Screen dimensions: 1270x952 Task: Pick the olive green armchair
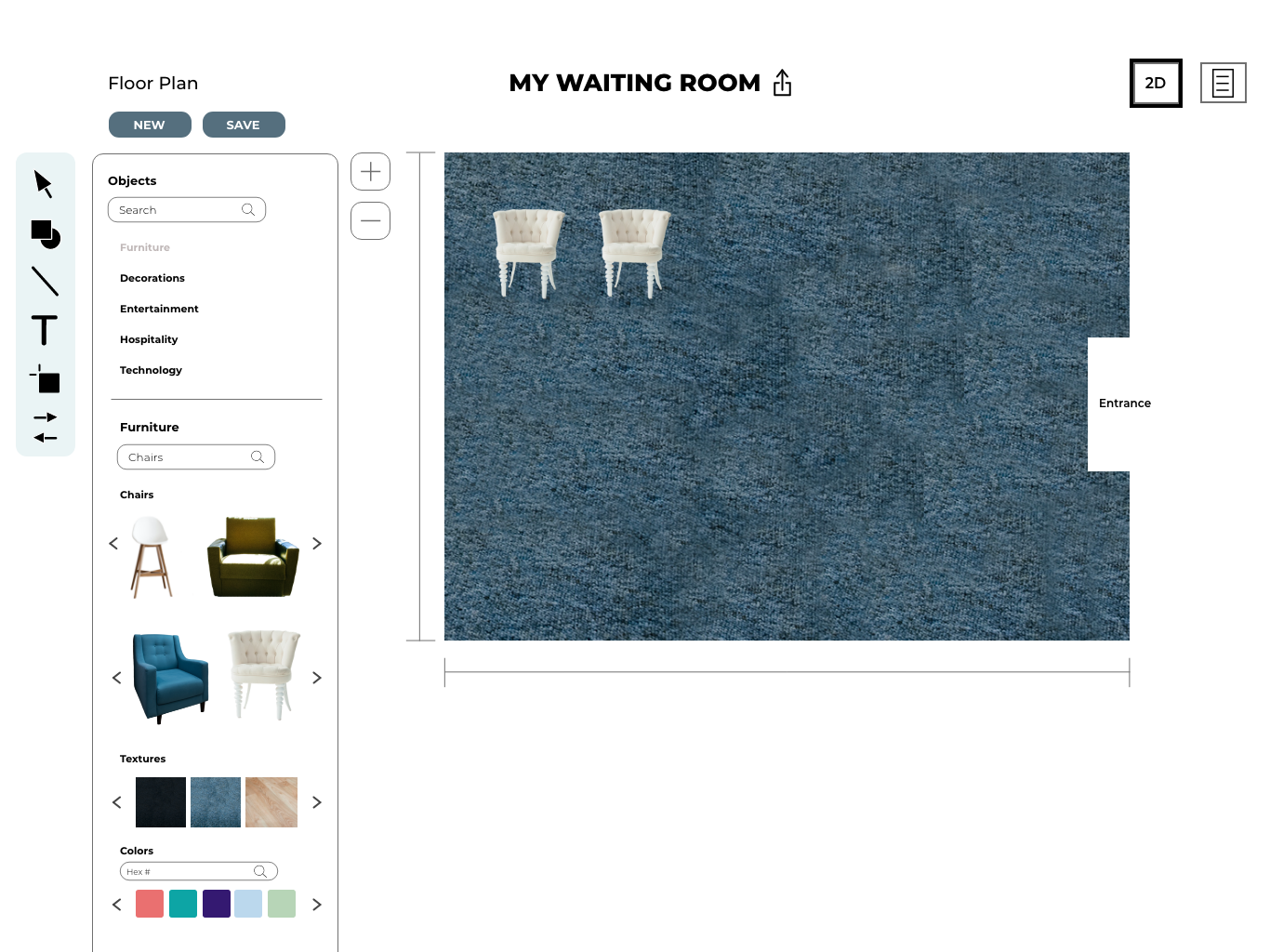(x=253, y=557)
